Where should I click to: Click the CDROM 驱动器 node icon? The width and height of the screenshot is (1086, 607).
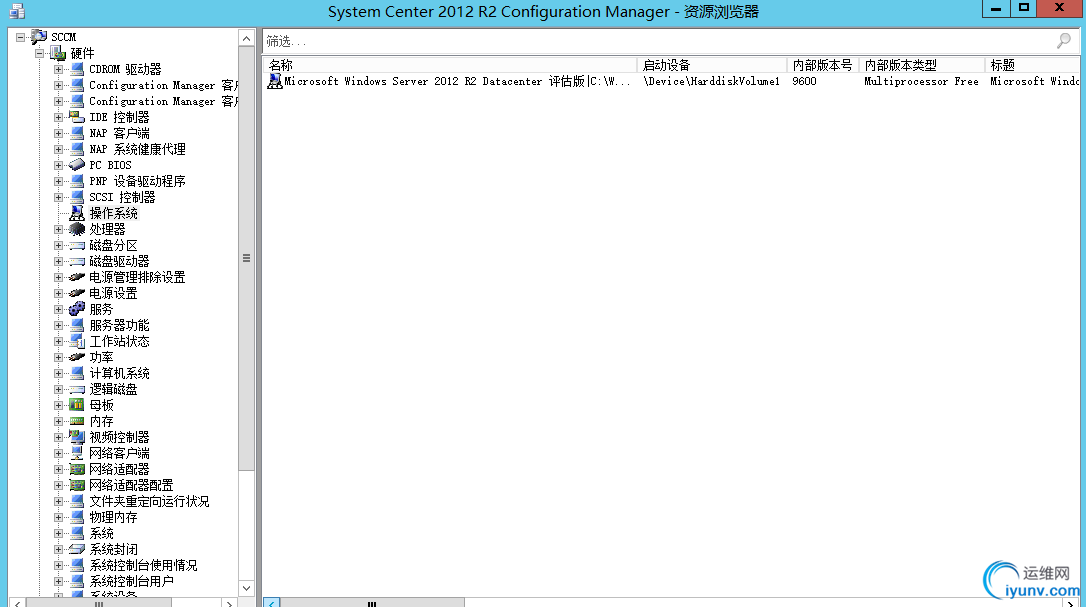pyautogui.click(x=77, y=69)
